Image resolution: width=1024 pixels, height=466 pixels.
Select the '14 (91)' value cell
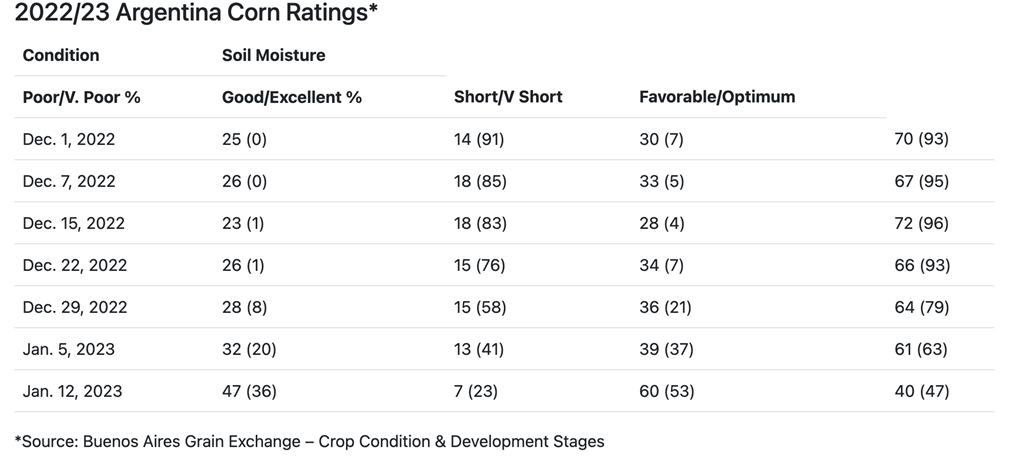(x=479, y=139)
